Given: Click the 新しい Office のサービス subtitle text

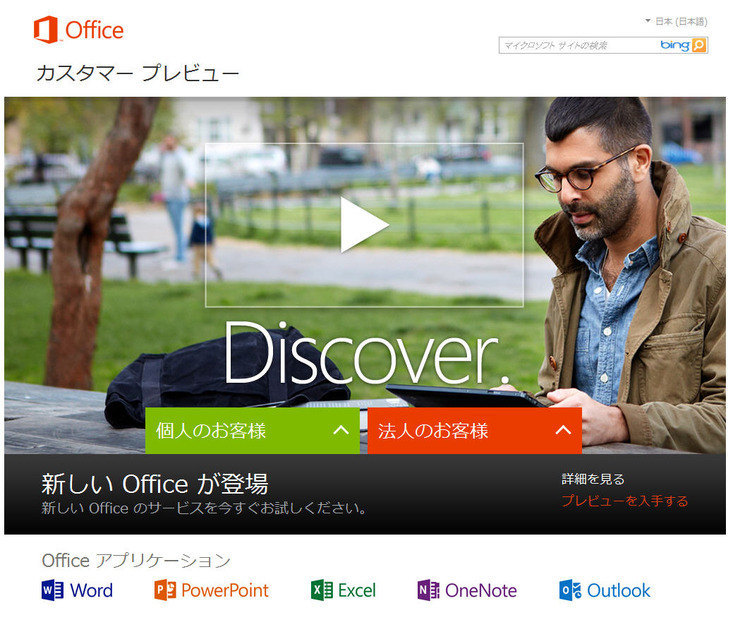Looking at the screenshot, I should pyautogui.click(x=204, y=508).
